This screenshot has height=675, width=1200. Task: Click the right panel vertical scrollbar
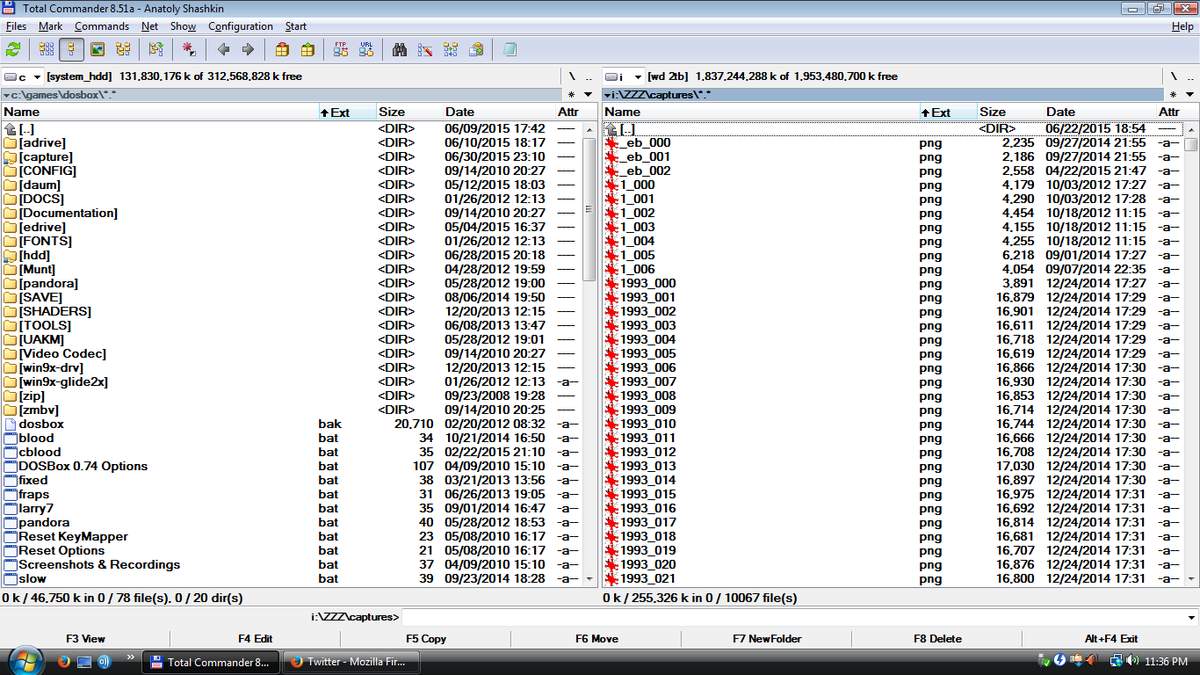coord(1190,354)
